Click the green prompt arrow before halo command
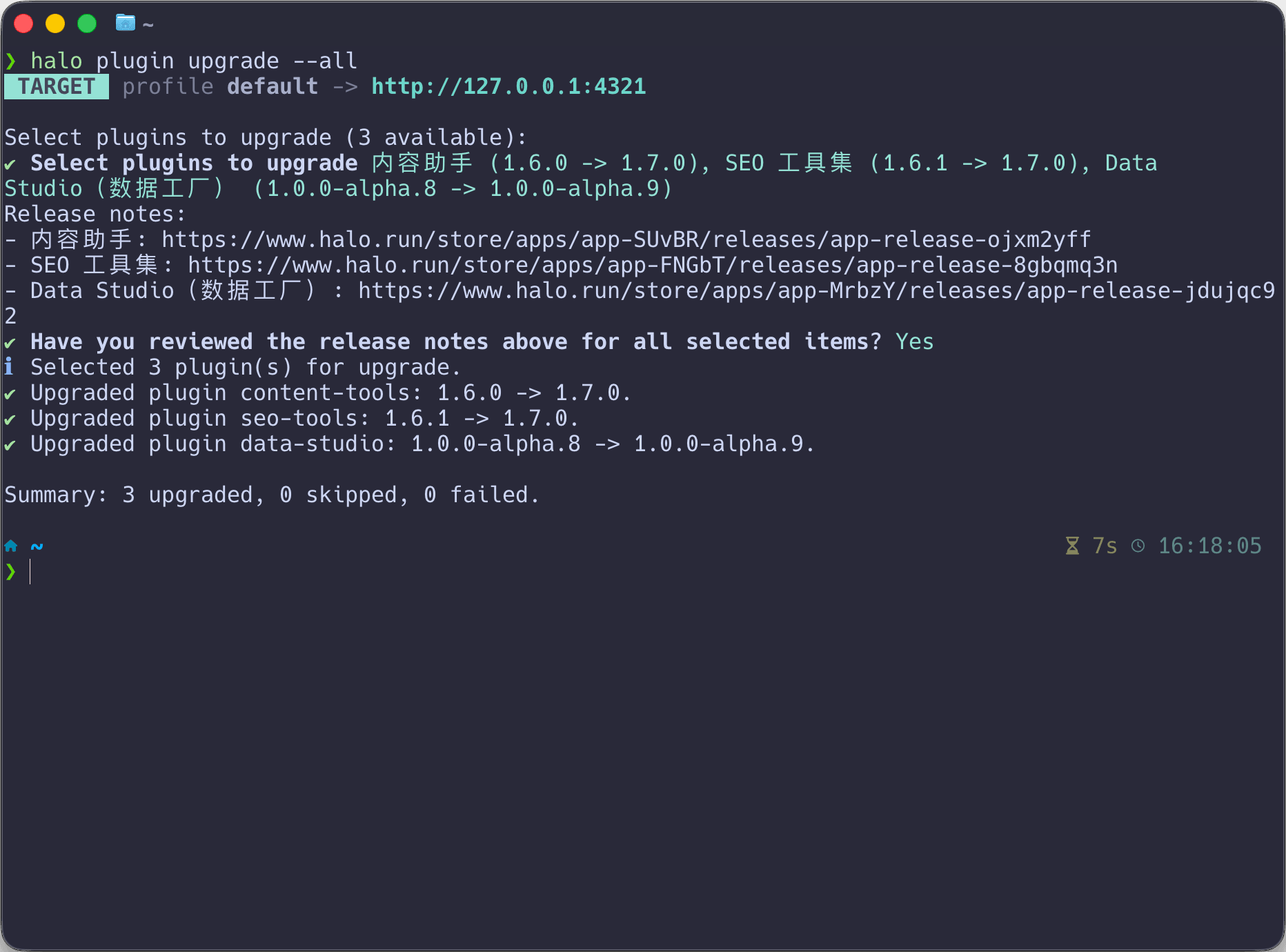 click(x=11, y=61)
